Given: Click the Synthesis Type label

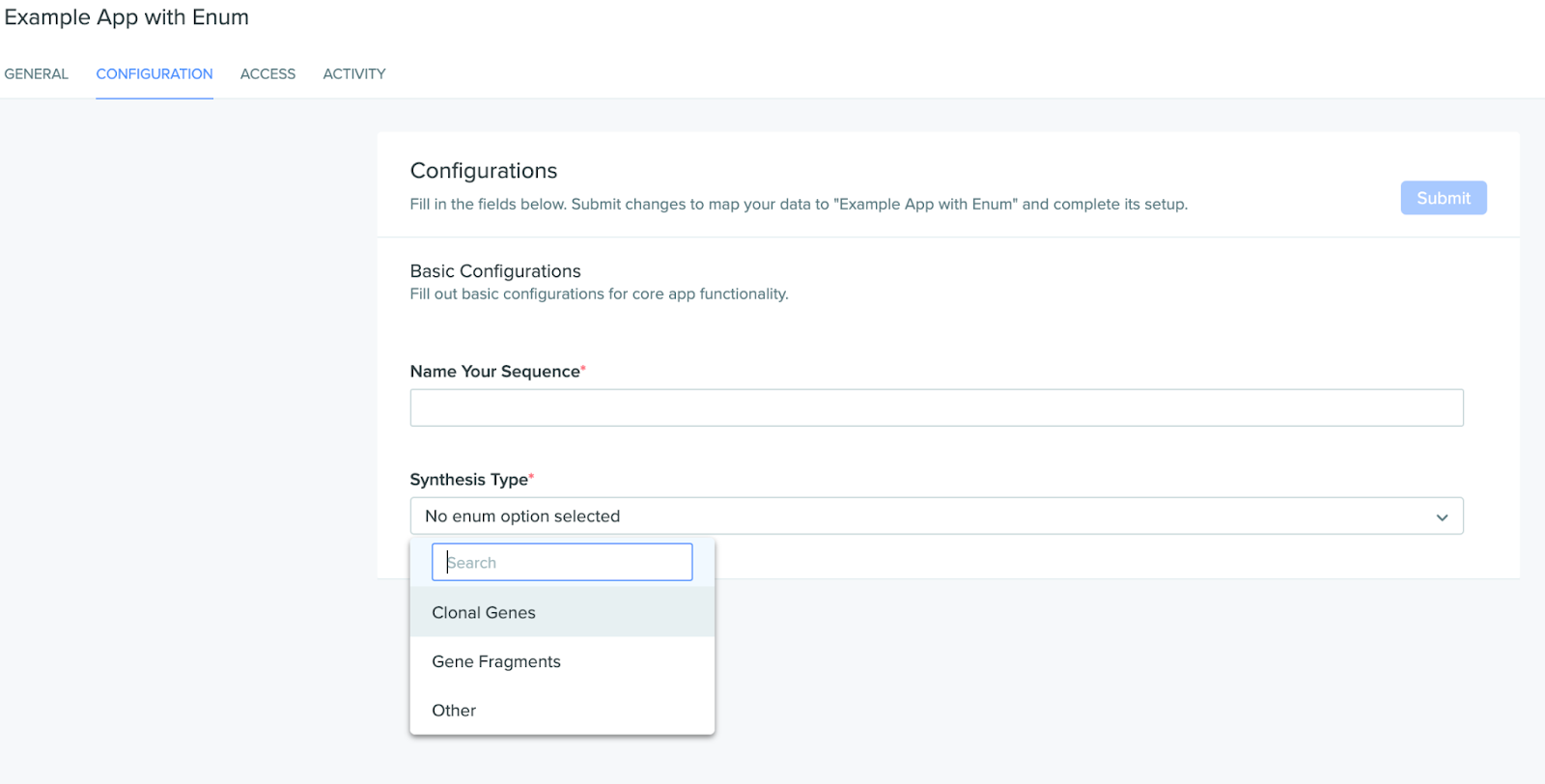Looking at the screenshot, I should (x=469, y=480).
